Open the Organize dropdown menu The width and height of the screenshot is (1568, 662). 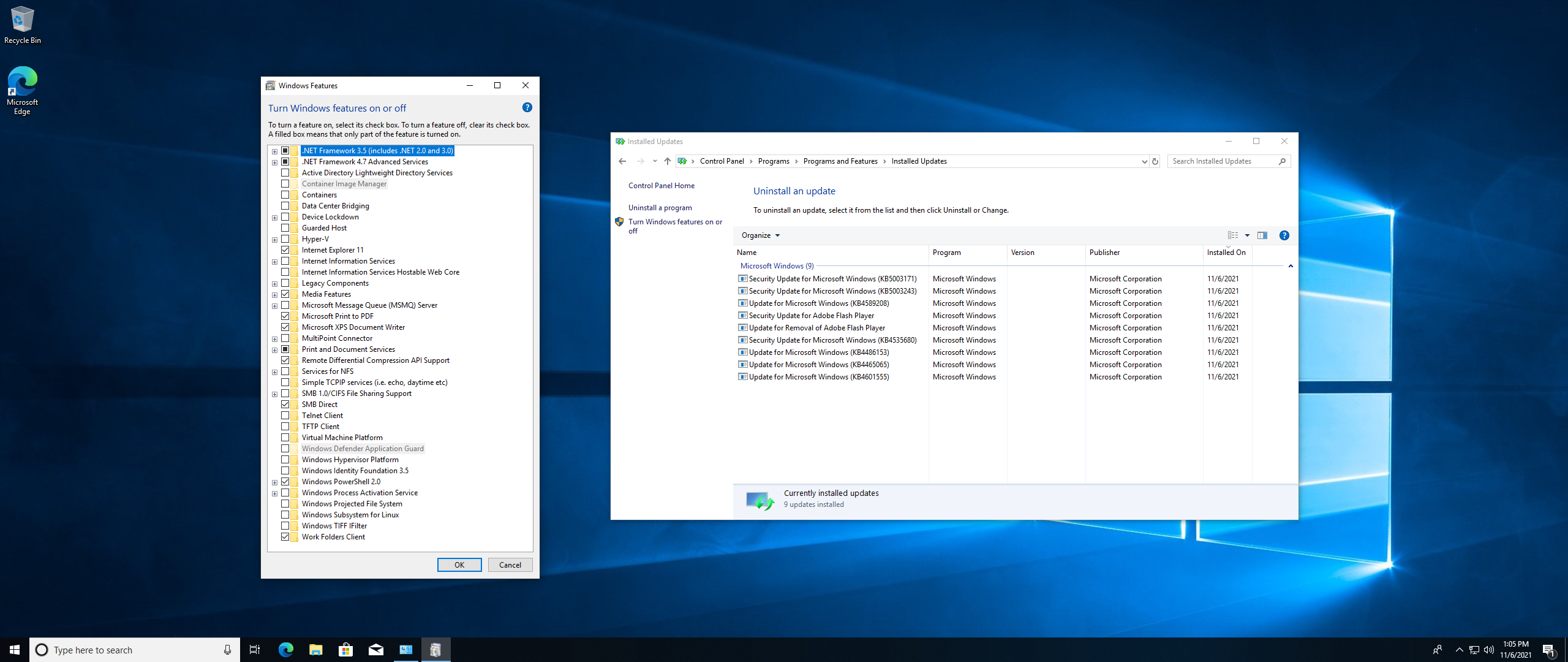point(761,235)
